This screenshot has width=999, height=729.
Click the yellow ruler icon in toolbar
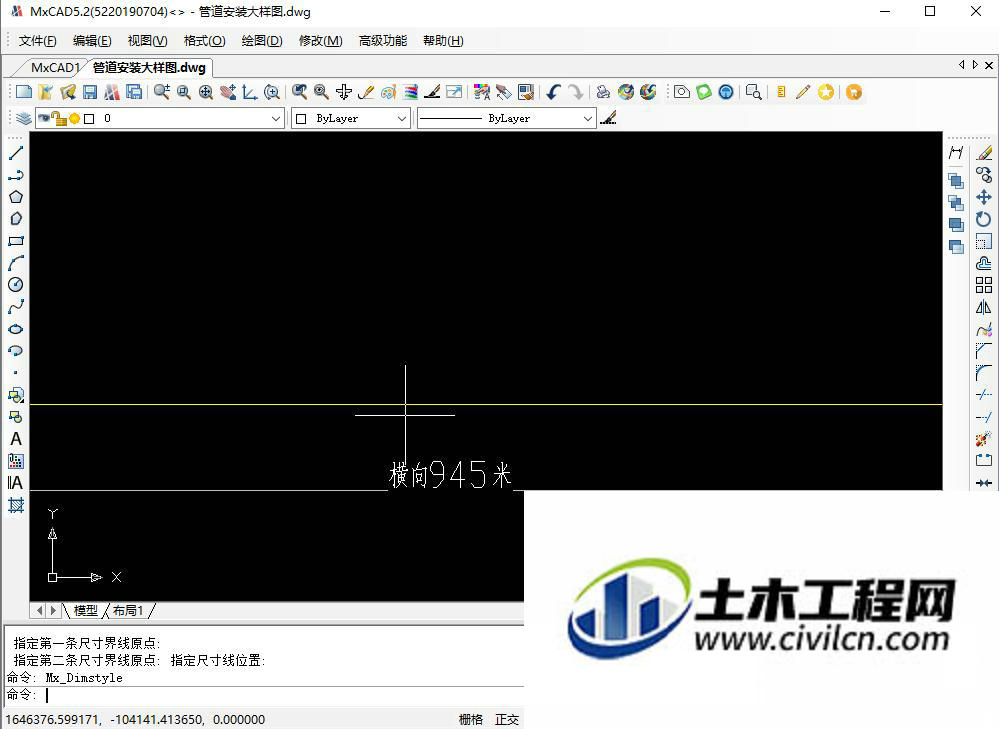tap(781, 92)
